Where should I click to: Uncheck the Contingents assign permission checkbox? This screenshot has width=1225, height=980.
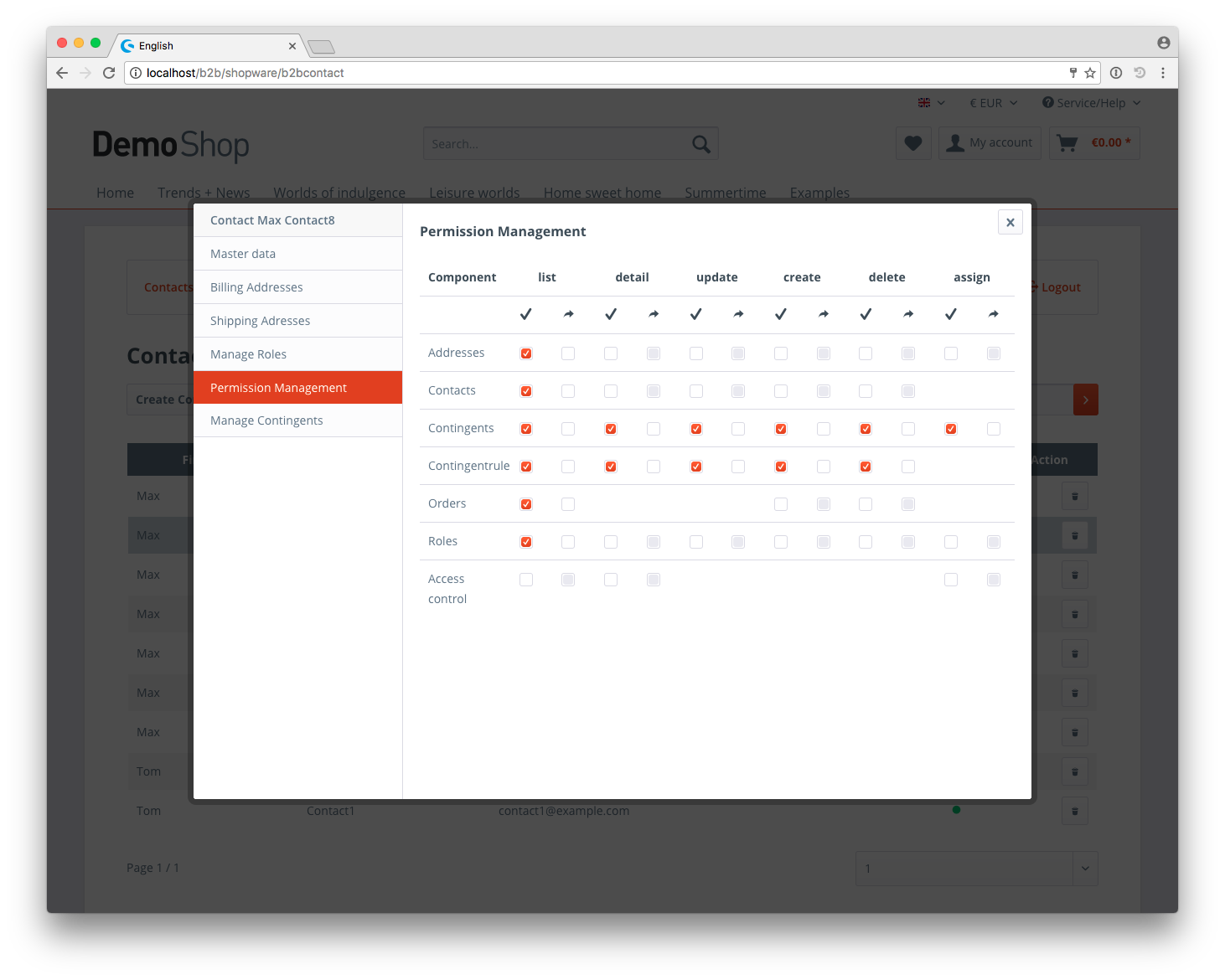click(951, 429)
